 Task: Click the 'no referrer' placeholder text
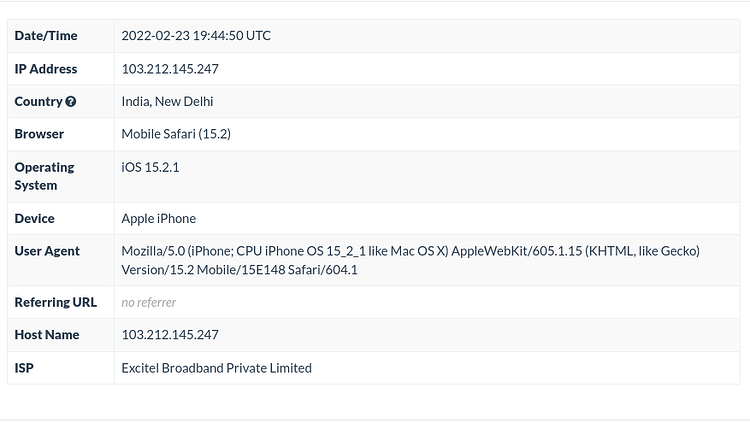[149, 302]
